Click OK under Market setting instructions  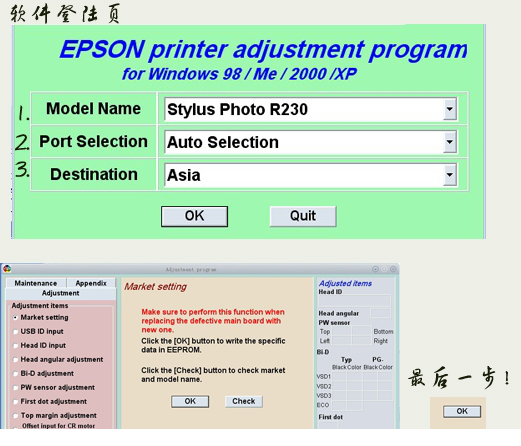click(x=190, y=401)
